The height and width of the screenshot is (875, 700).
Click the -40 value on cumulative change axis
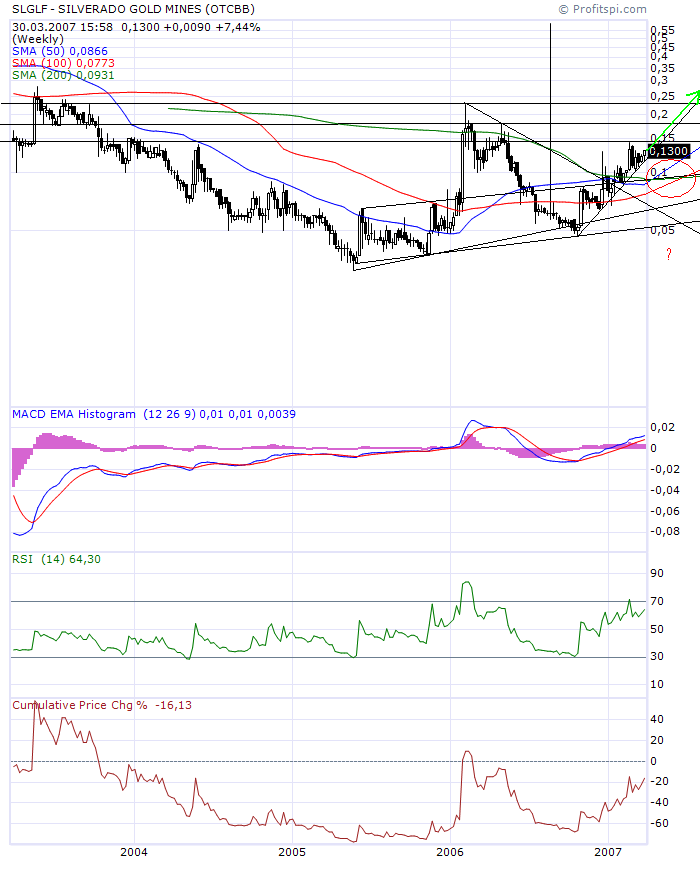tap(660, 802)
